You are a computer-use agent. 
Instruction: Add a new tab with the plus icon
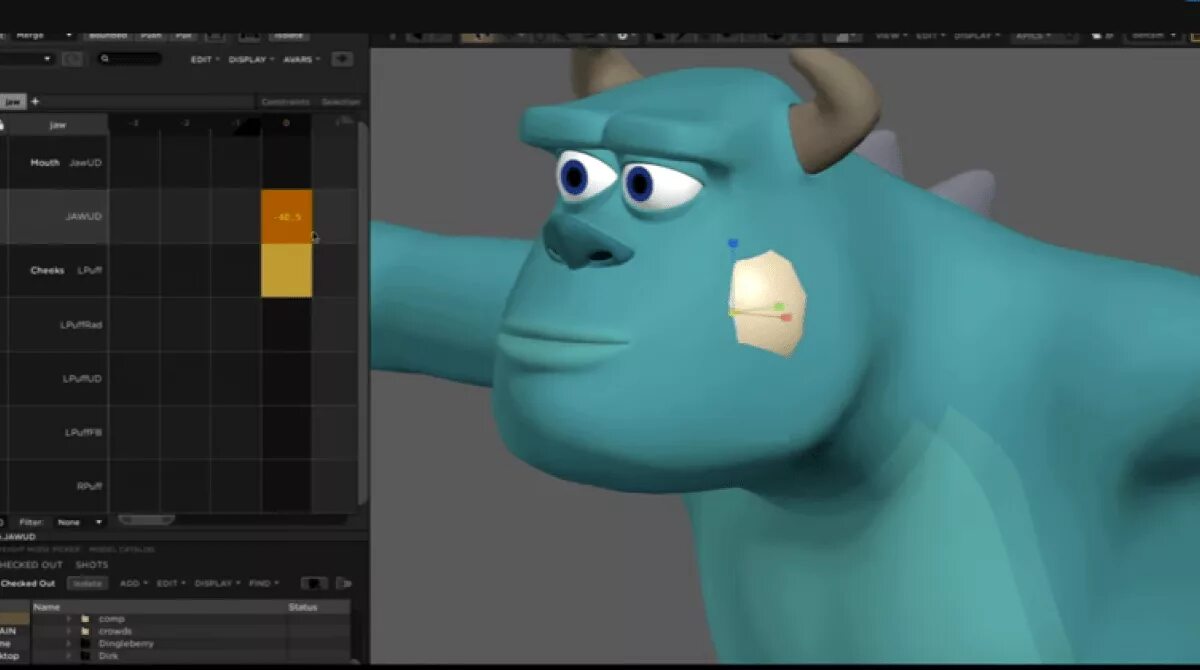click(x=35, y=101)
